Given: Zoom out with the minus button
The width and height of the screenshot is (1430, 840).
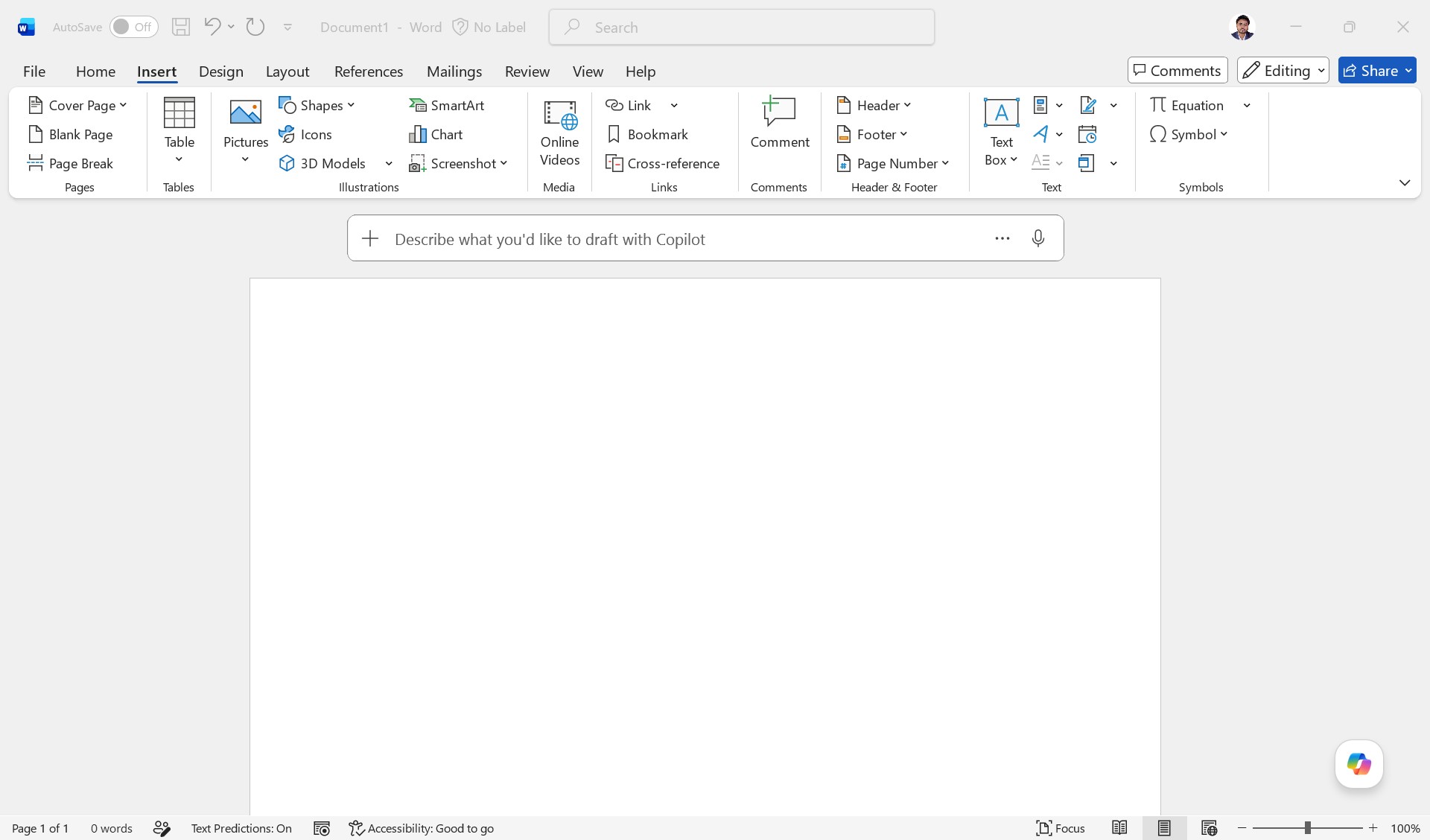Looking at the screenshot, I should point(1242,828).
